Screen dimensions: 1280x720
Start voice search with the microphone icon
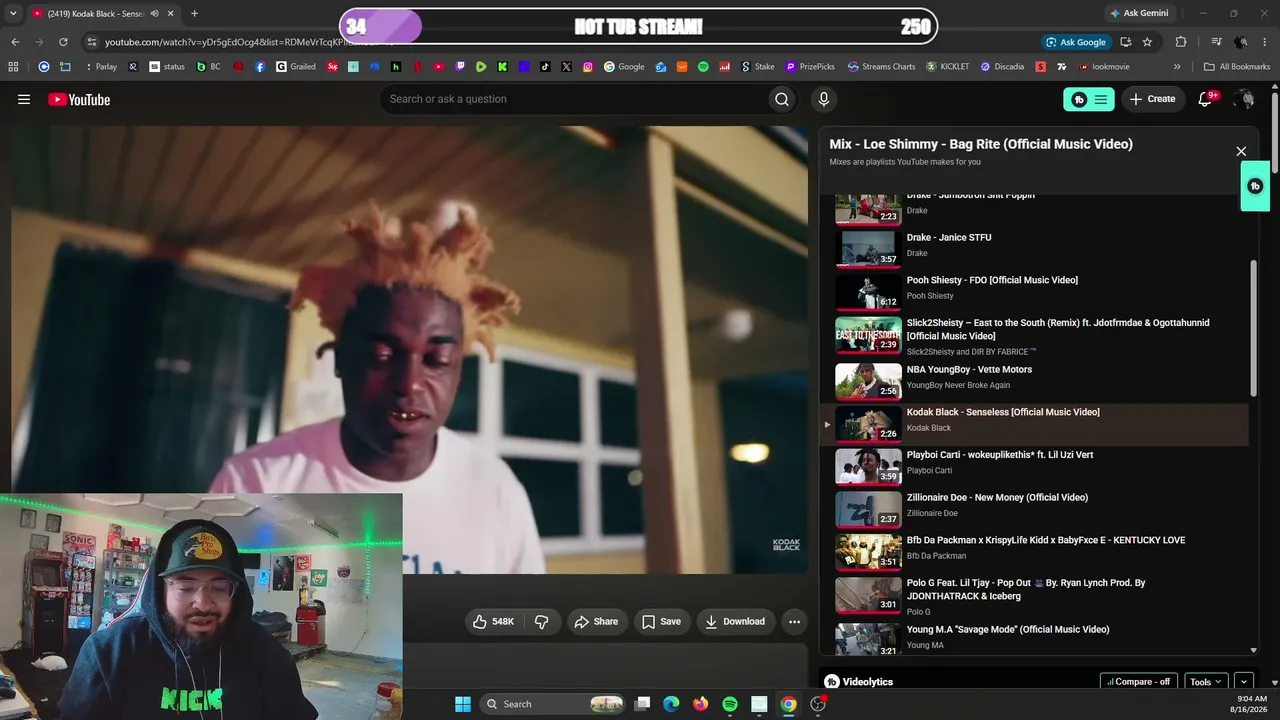tap(824, 99)
